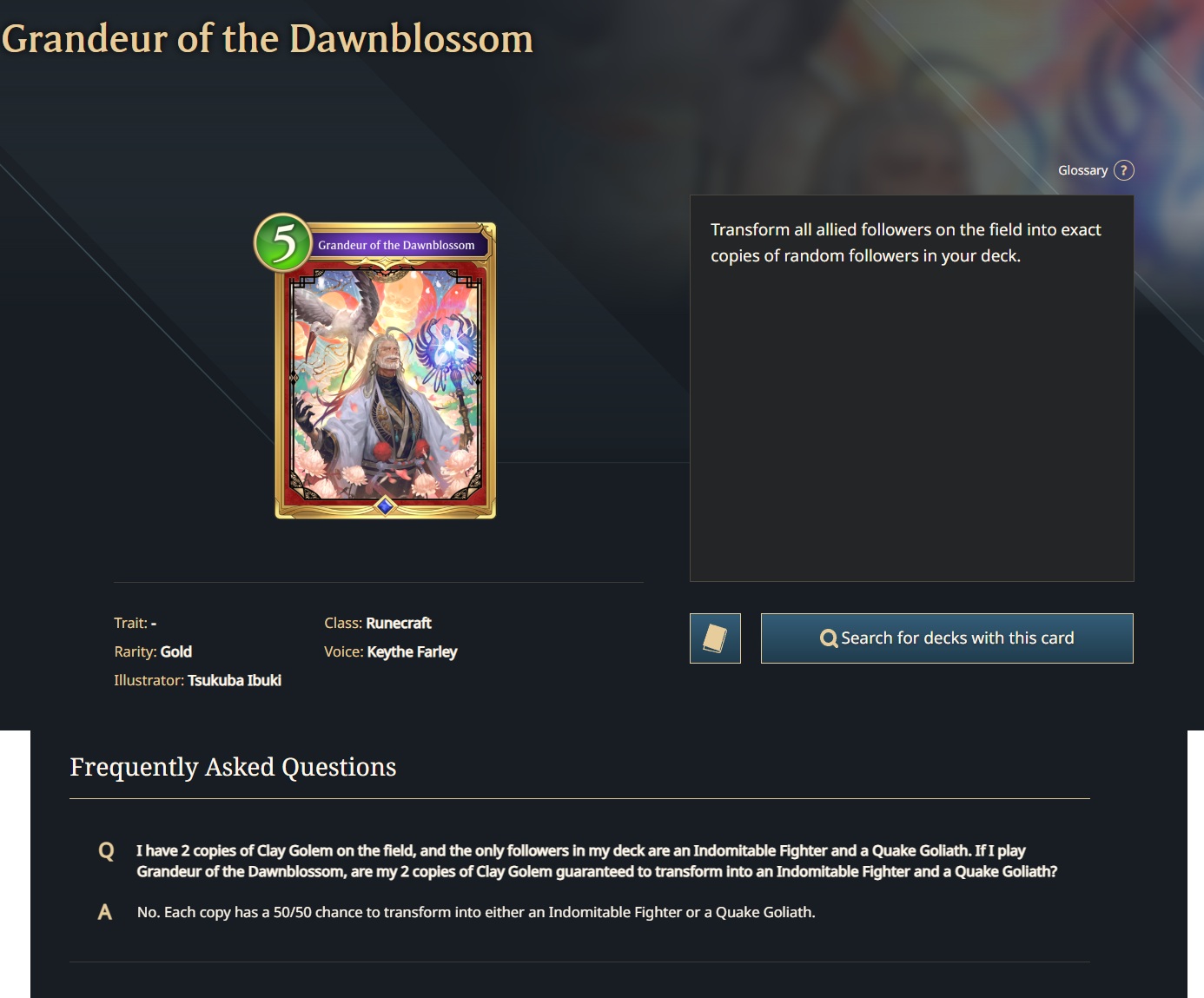Click the Clay Golem FAQ question text
The width and height of the screenshot is (1204, 998).
pos(597,861)
